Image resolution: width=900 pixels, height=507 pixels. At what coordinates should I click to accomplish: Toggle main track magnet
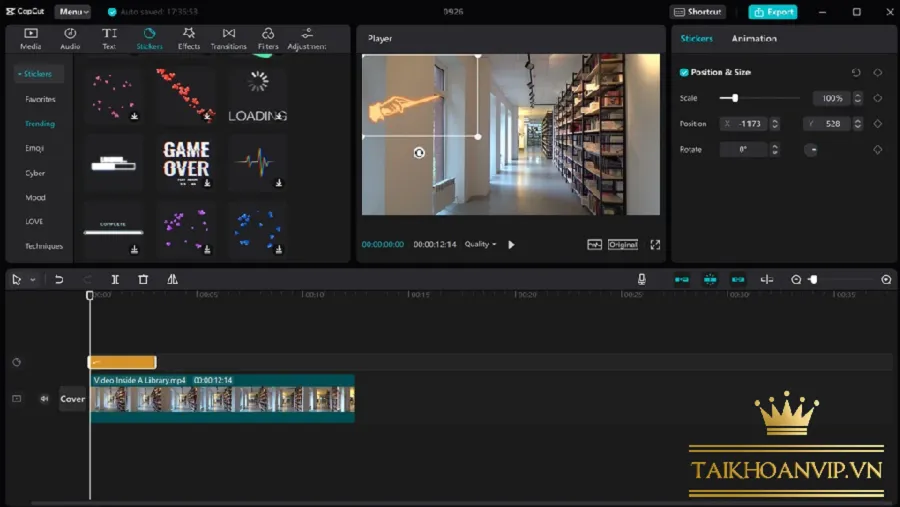[681, 280]
